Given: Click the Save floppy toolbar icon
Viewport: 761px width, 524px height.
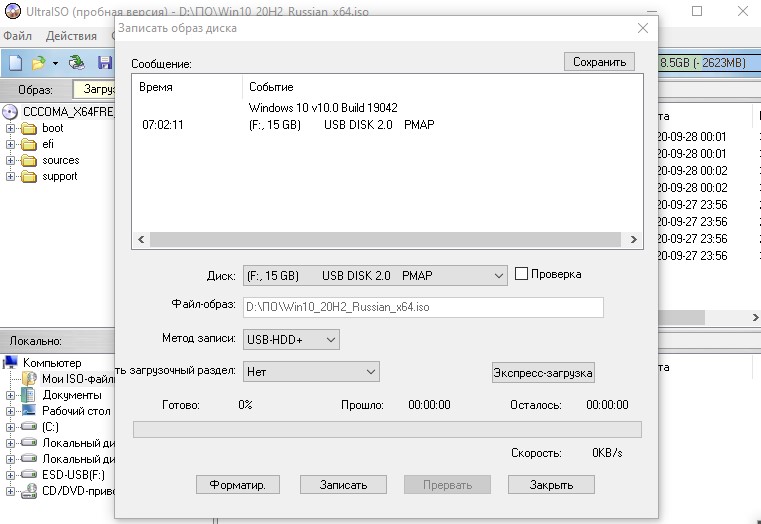Looking at the screenshot, I should pyautogui.click(x=104, y=63).
